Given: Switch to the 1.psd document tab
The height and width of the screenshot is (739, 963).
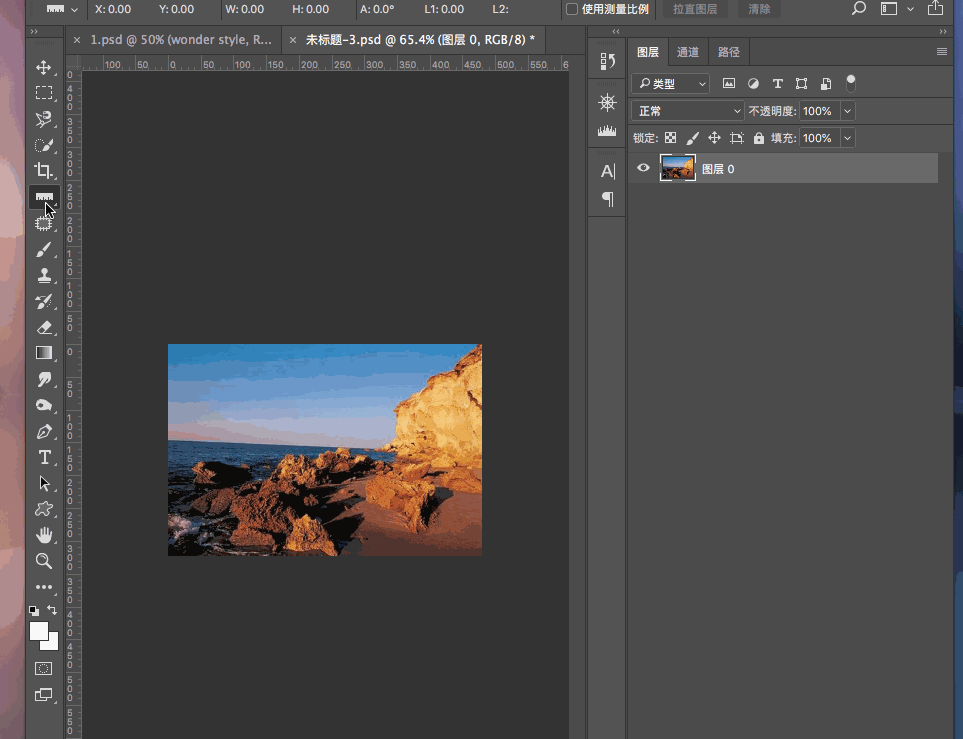Looking at the screenshot, I should click(180, 41).
